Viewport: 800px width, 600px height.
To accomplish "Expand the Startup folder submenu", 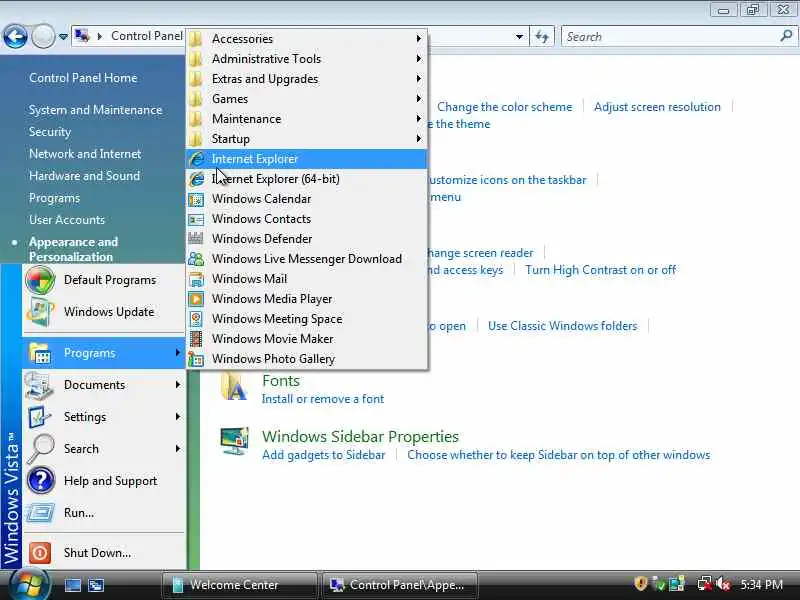I will pos(307,139).
